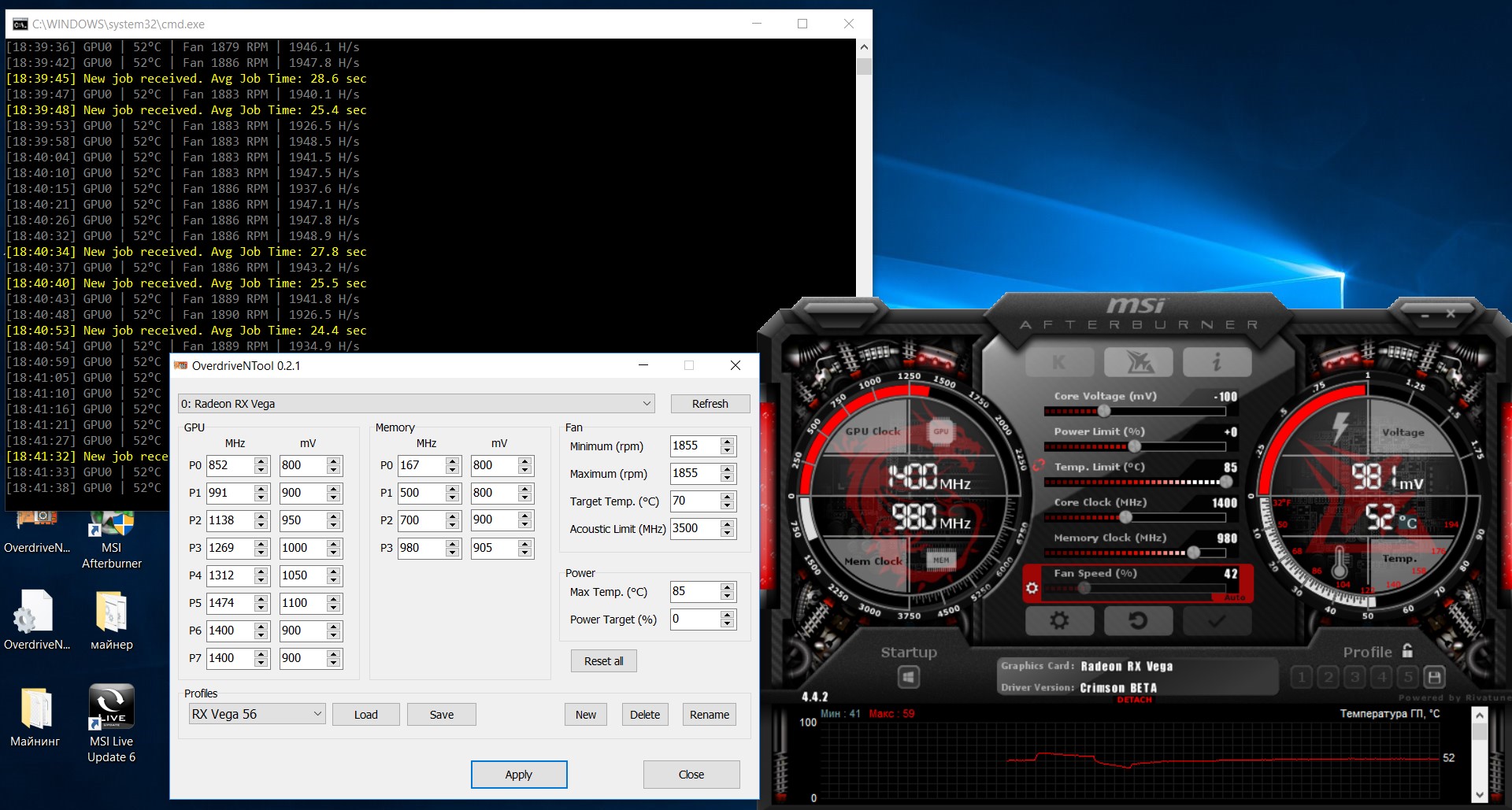Open fan speed settings gear in Afterburner
Image resolution: width=1512 pixels, height=810 pixels.
1032,587
